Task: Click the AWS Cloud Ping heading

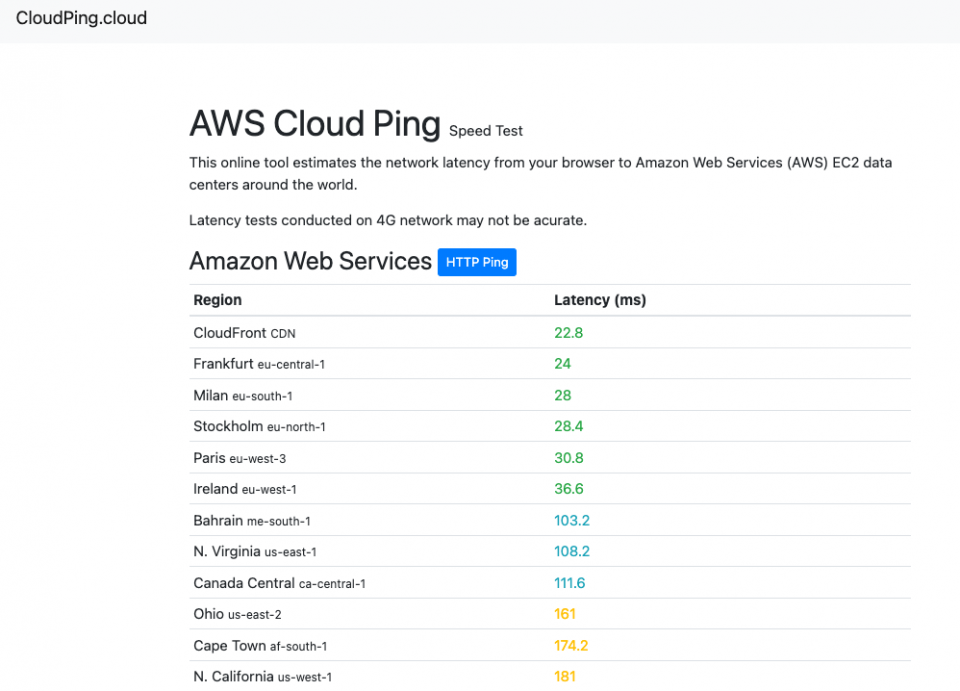Action: tap(315, 124)
